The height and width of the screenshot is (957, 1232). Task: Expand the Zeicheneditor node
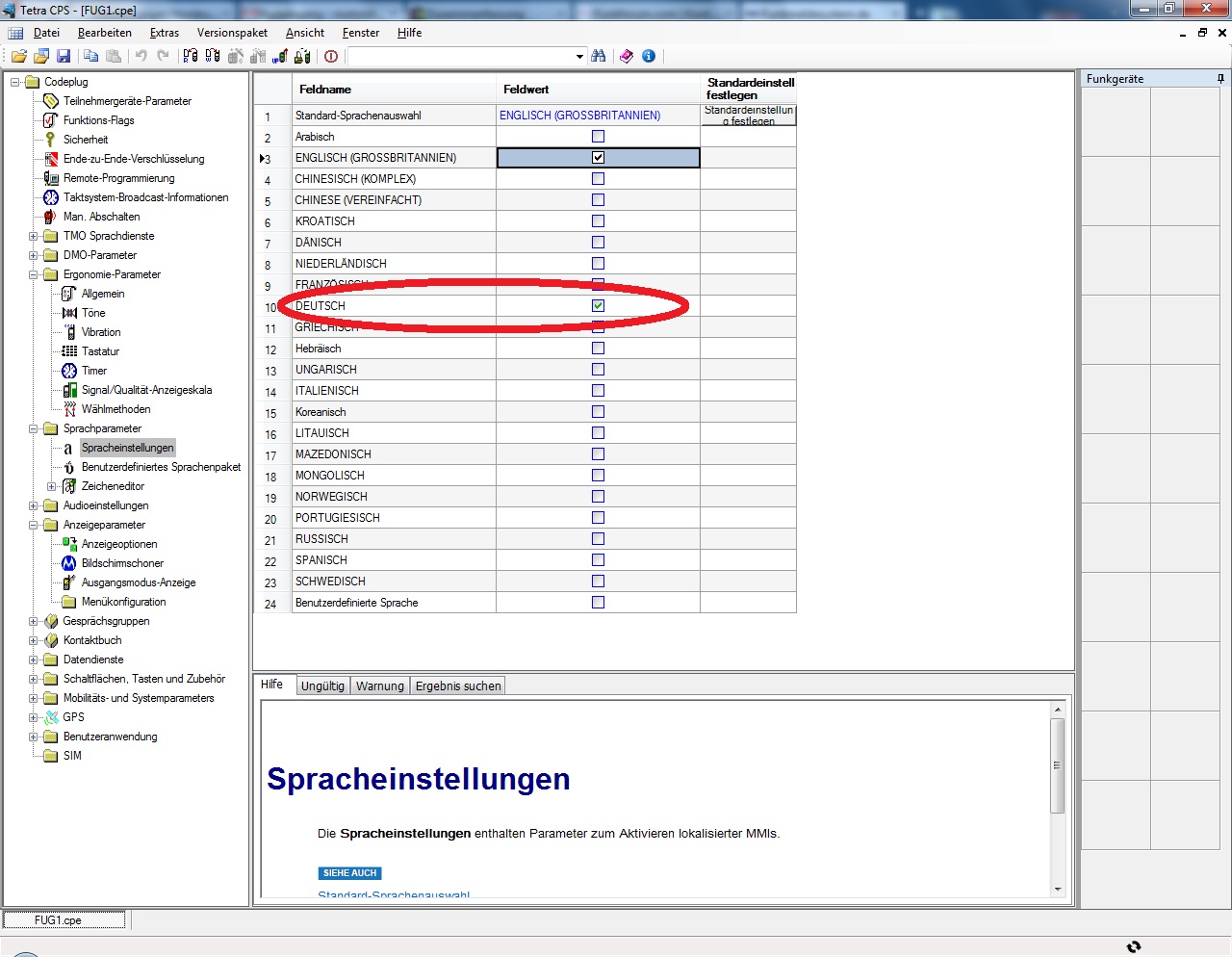tap(52, 486)
